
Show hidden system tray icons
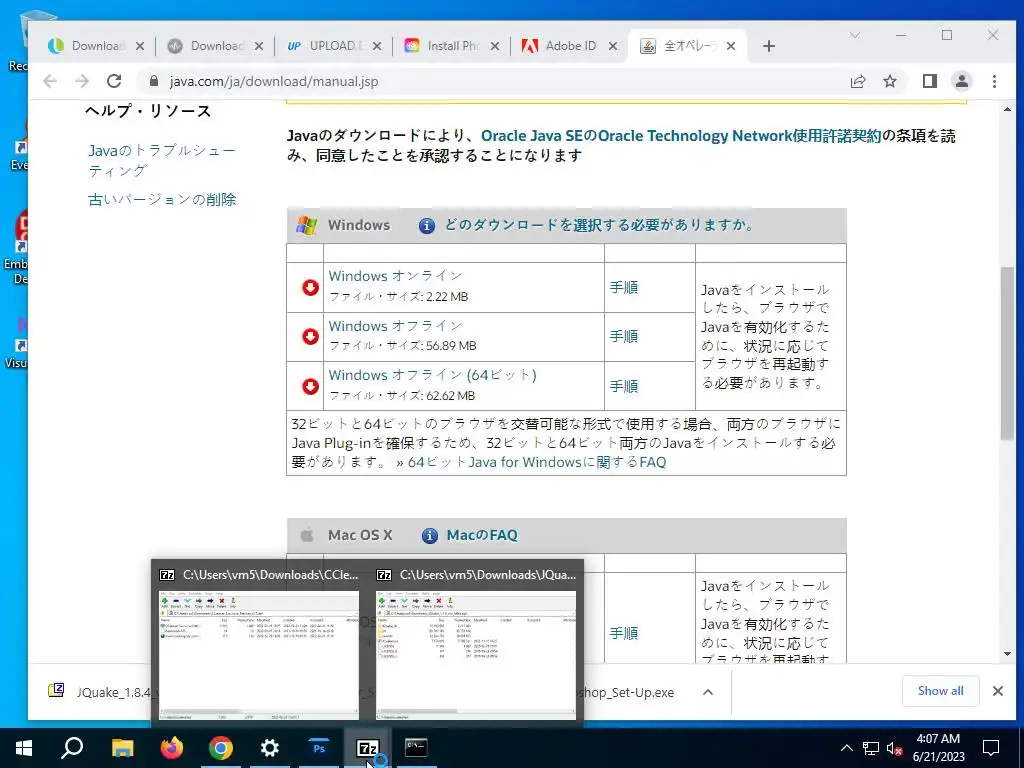pyautogui.click(x=846, y=748)
